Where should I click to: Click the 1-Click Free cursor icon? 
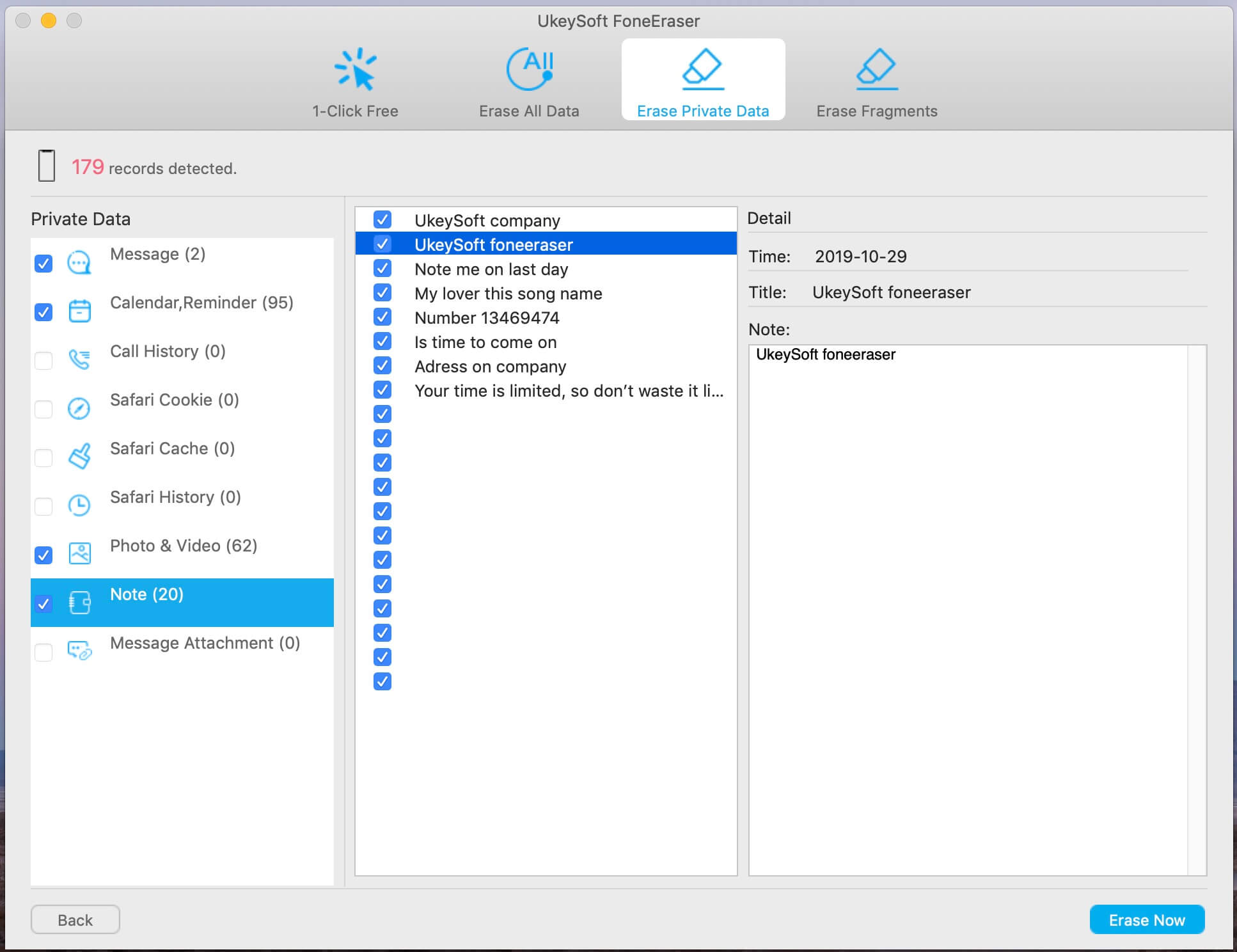click(355, 69)
